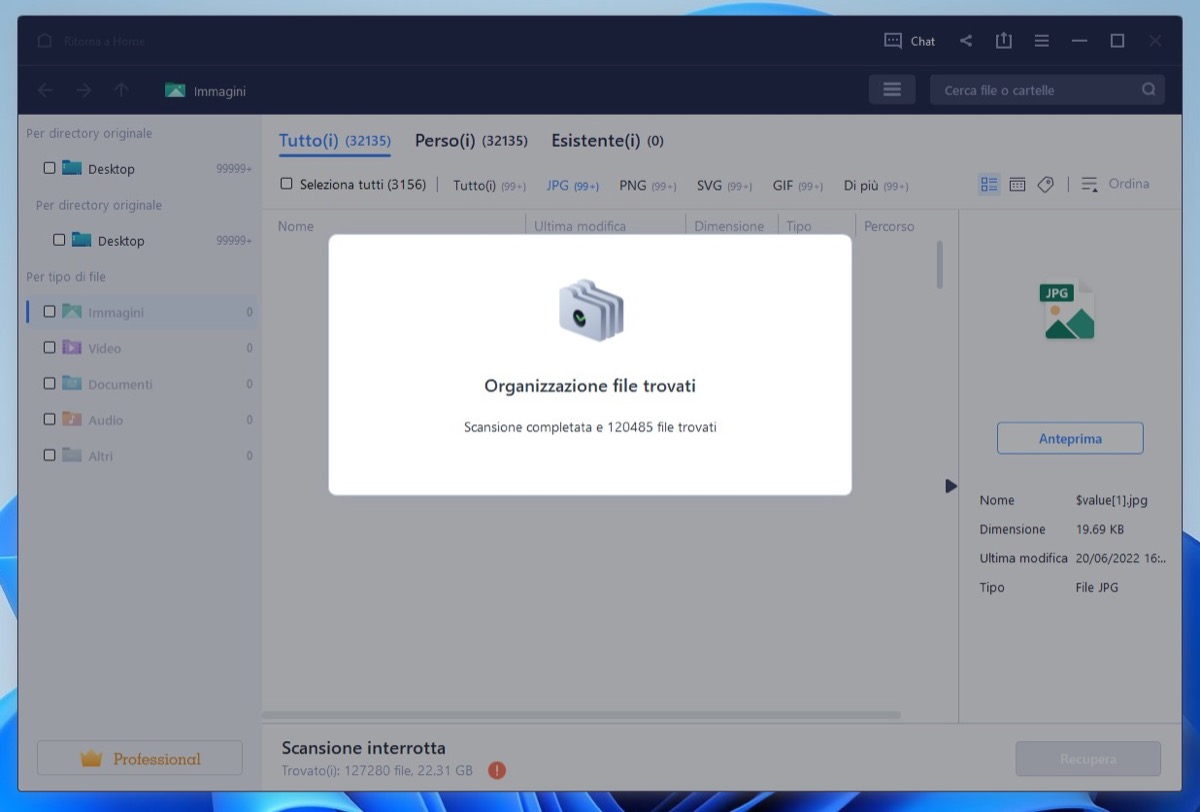Image resolution: width=1200 pixels, height=812 pixels.
Task: Collapse preview panel with the arrow
Action: [x=951, y=486]
